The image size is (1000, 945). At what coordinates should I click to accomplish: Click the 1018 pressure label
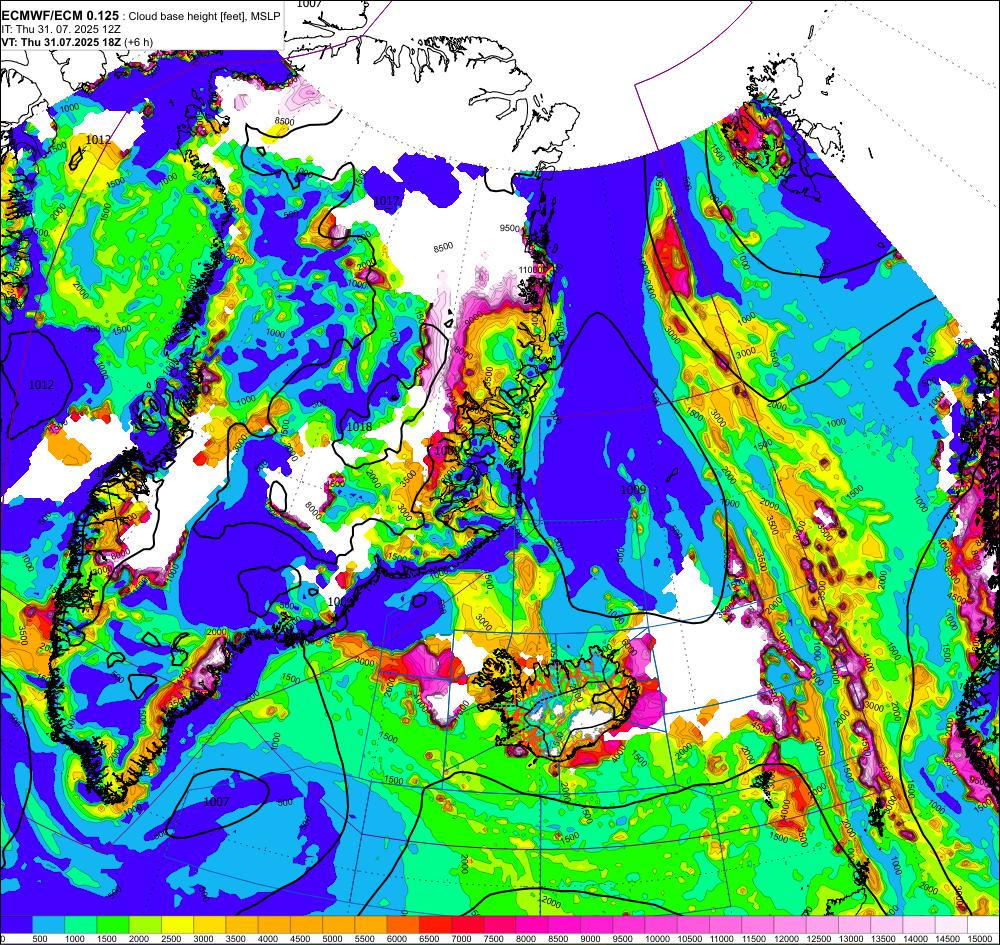tap(359, 426)
